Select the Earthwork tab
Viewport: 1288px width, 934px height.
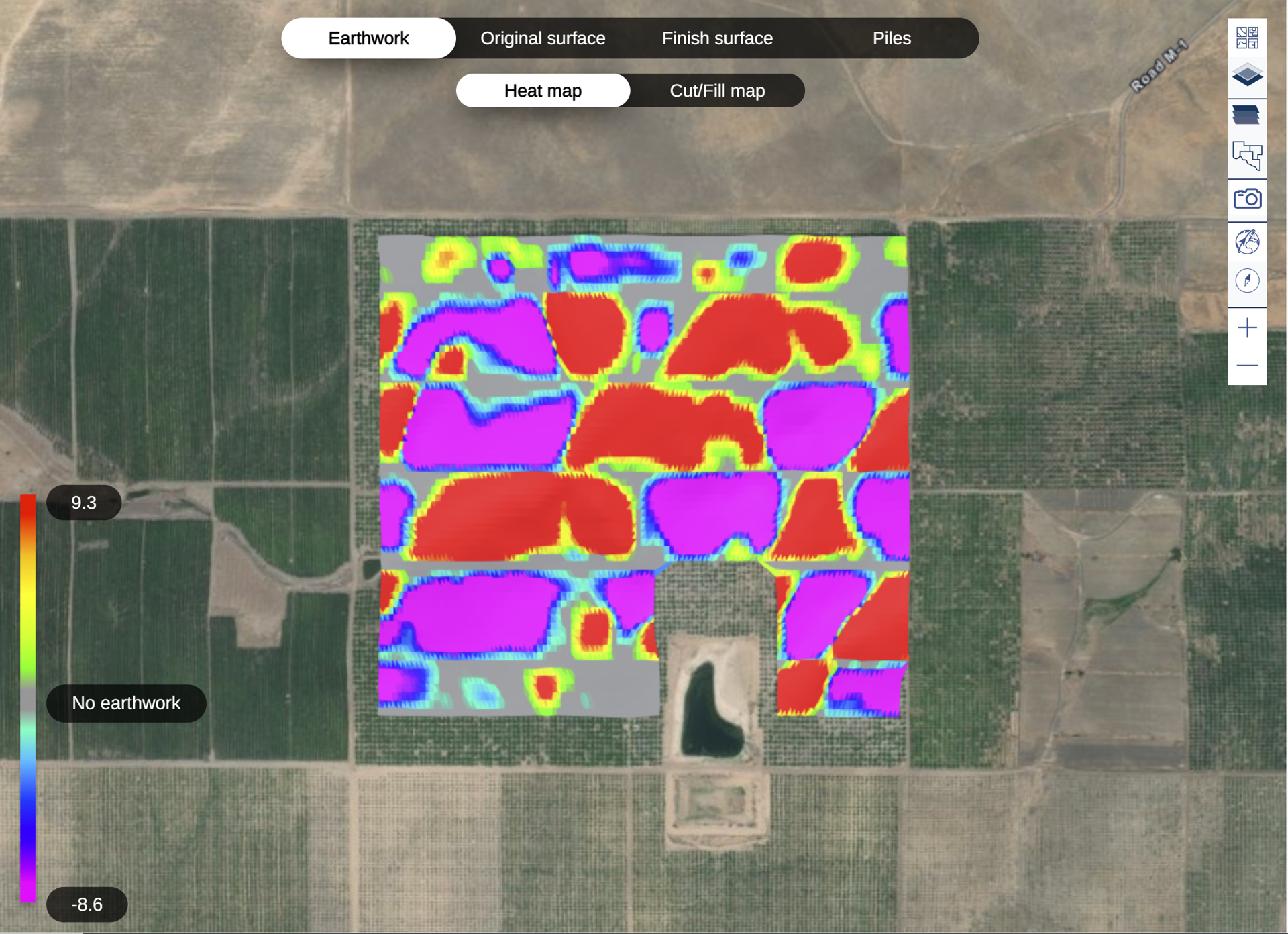pos(368,38)
